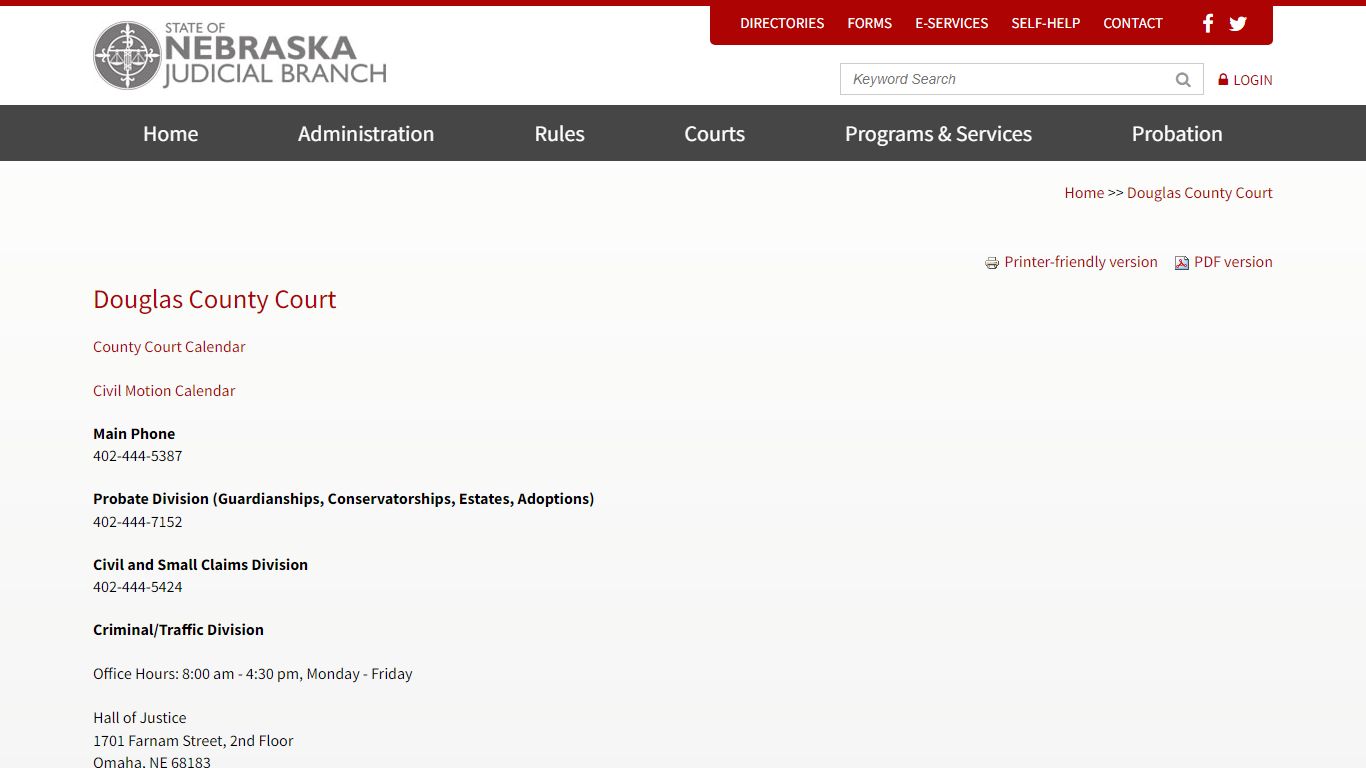This screenshot has height=768, width=1366.
Task: Open the Probation menu
Action: pyautogui.click(x=1177, y=133)
